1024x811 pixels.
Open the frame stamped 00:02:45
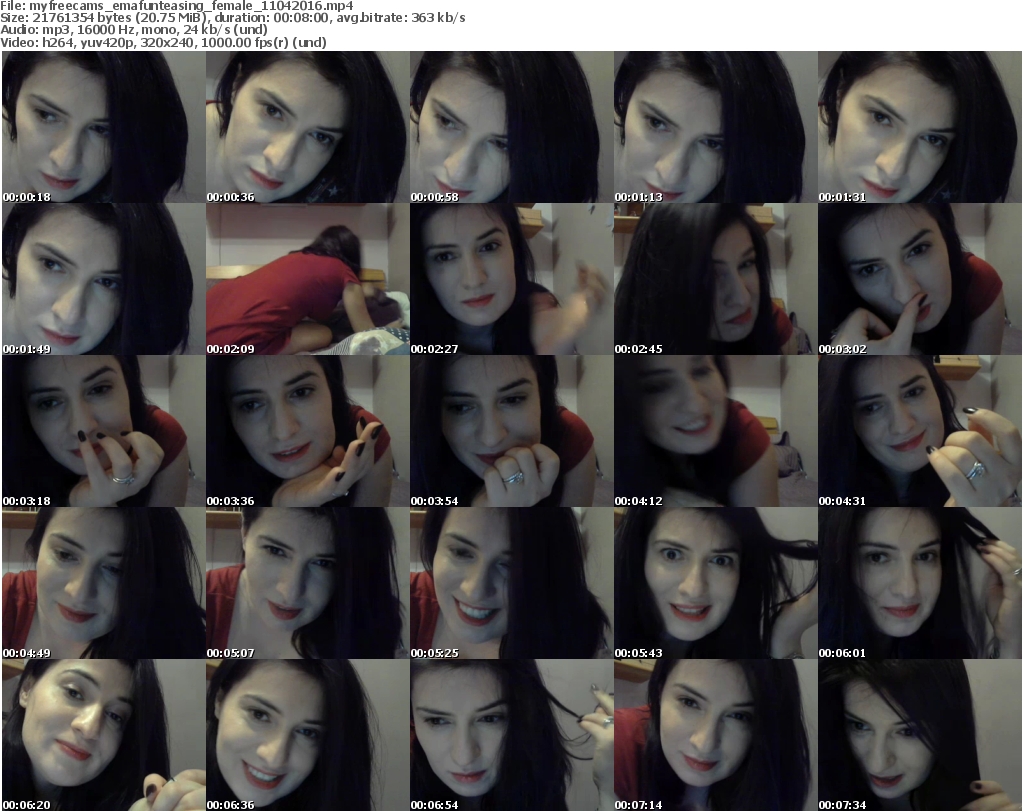click(x=715, y=279)
